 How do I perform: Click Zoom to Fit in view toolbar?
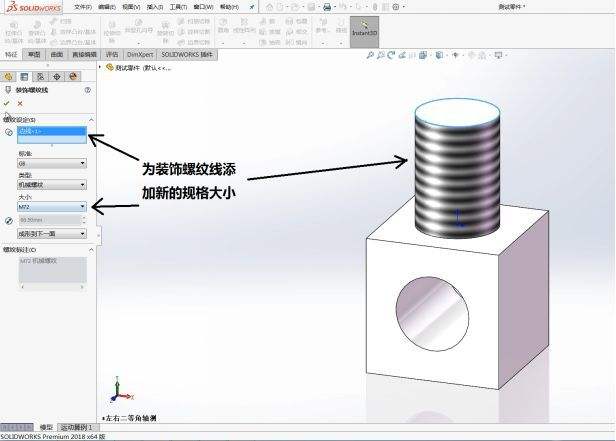pyautogui.click(x=370, y=55)
